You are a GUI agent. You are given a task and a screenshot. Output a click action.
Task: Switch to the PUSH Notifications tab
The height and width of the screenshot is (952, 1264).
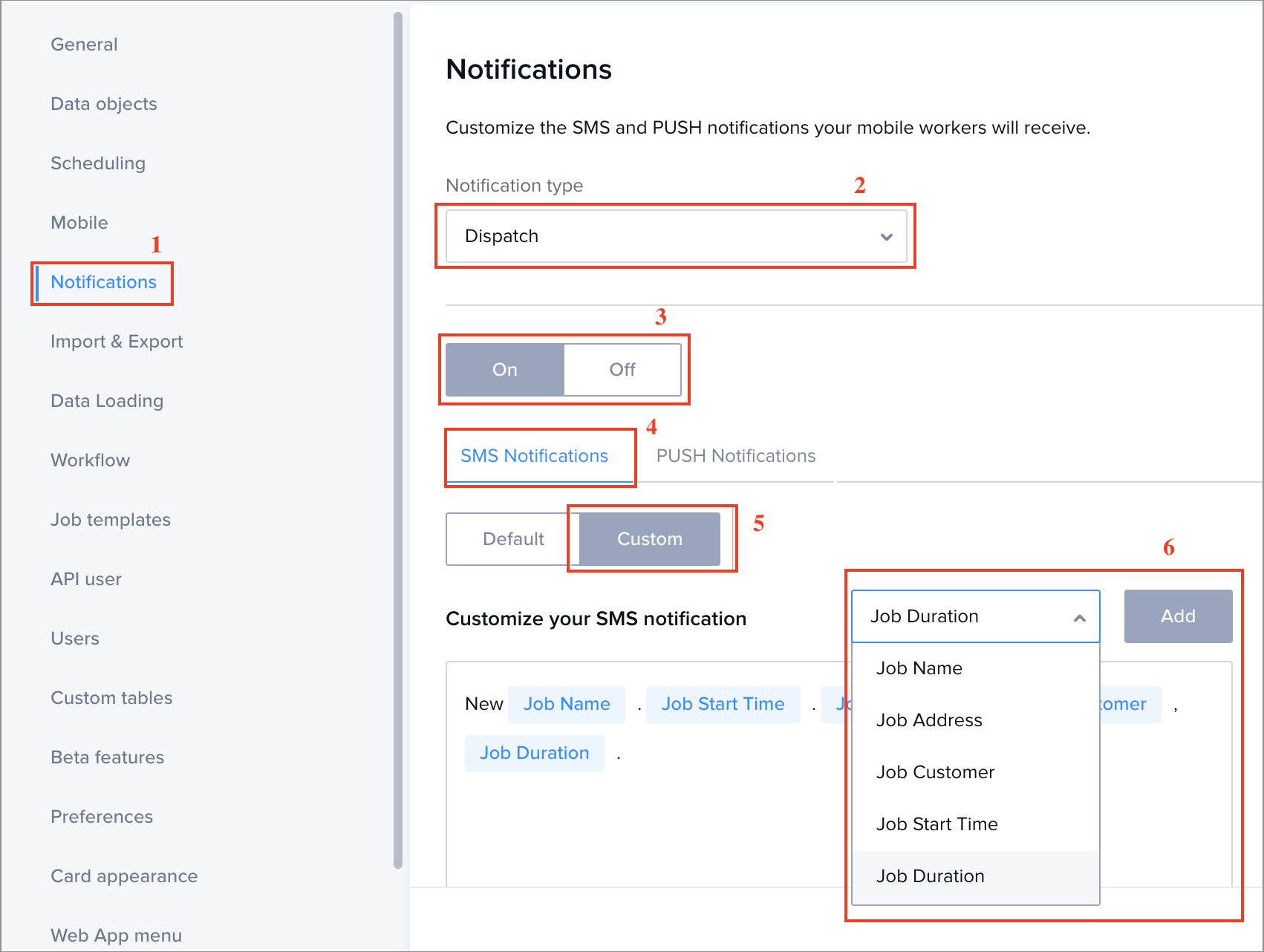(x=736, y=455)
